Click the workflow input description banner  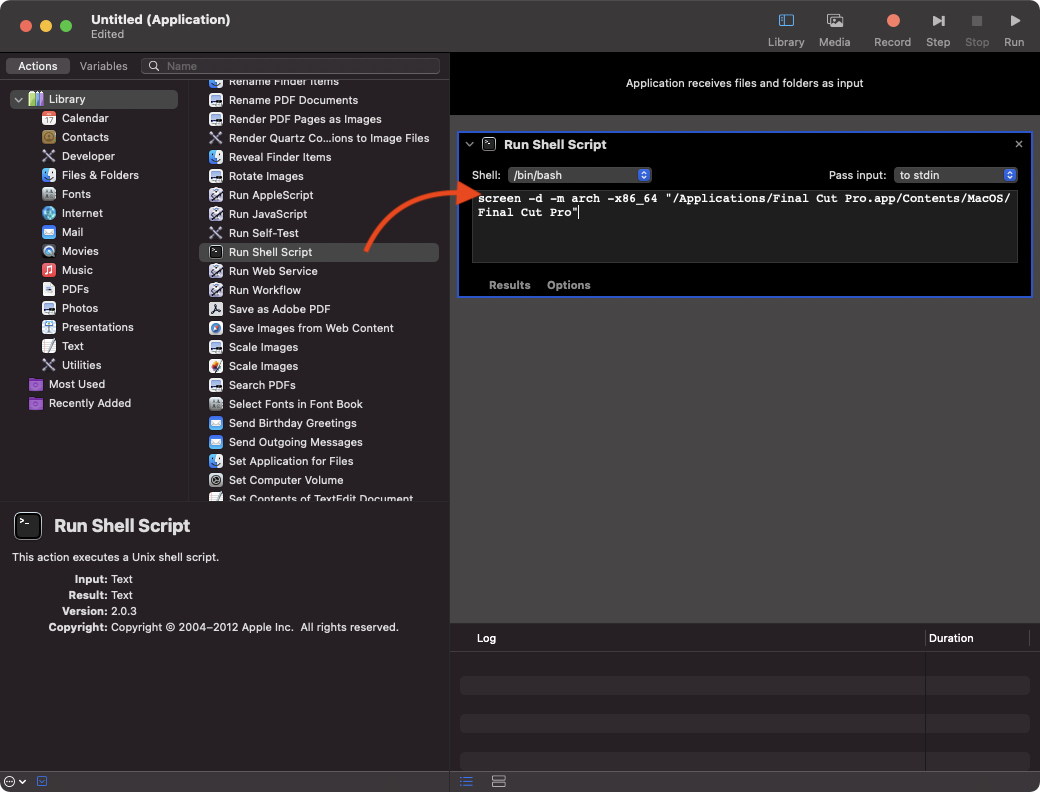pos(744,84)
